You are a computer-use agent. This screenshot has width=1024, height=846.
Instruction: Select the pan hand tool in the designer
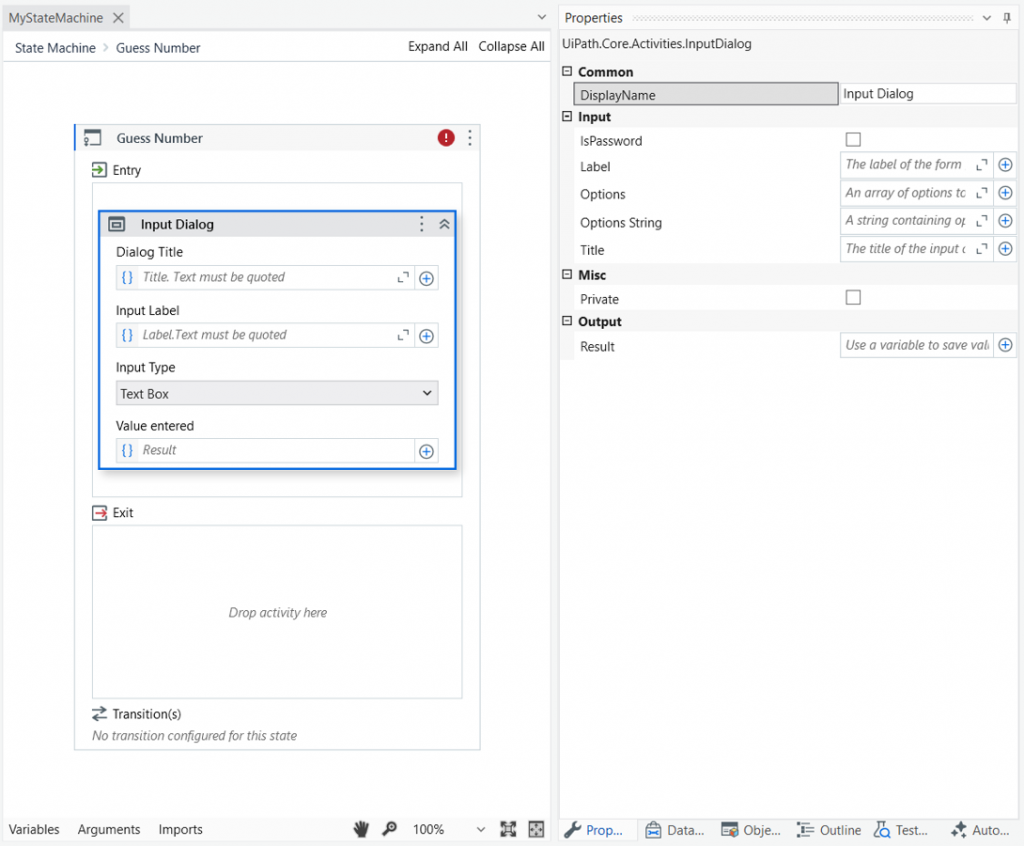361,829
